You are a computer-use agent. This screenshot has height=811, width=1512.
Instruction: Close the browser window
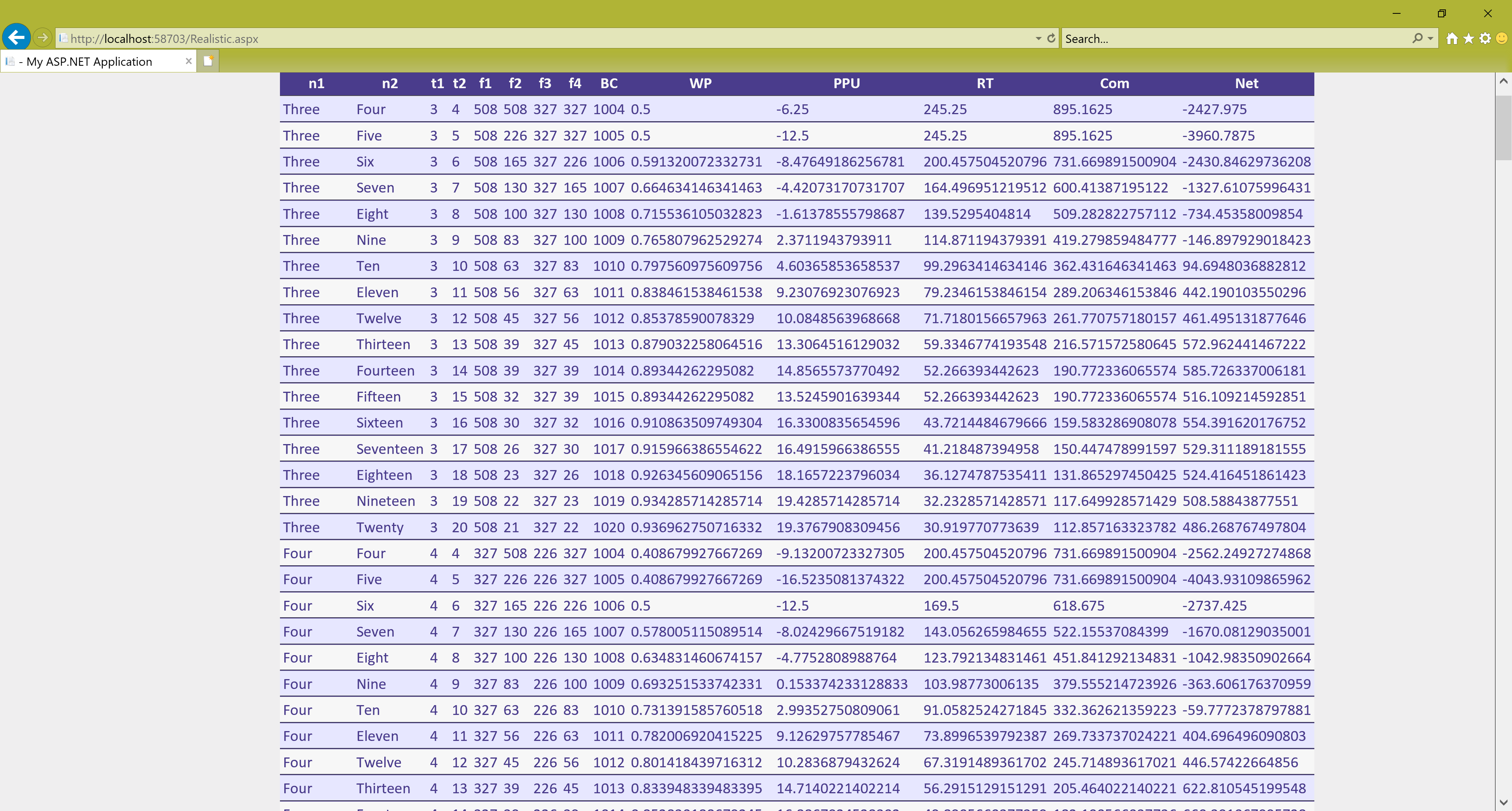pyautogui.click(x=1487, y=13)
